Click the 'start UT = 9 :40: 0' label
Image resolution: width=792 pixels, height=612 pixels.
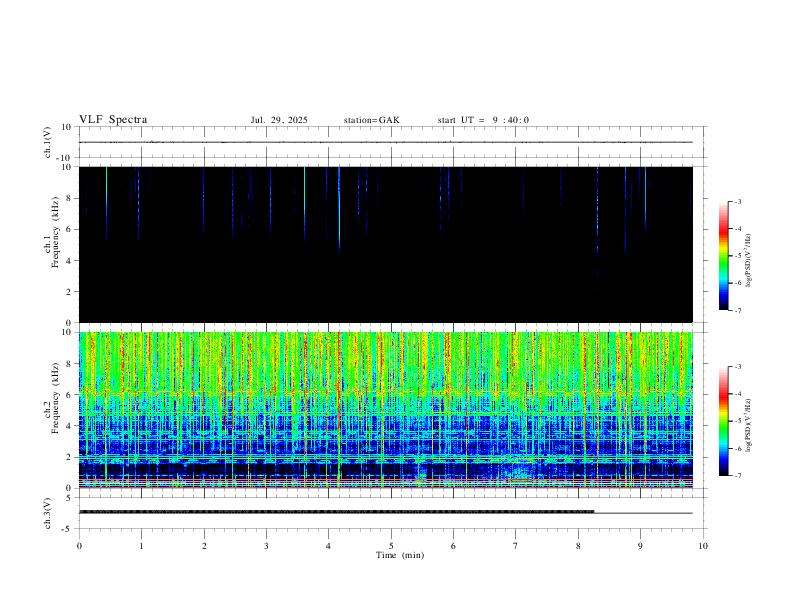(x=483, y=120)
